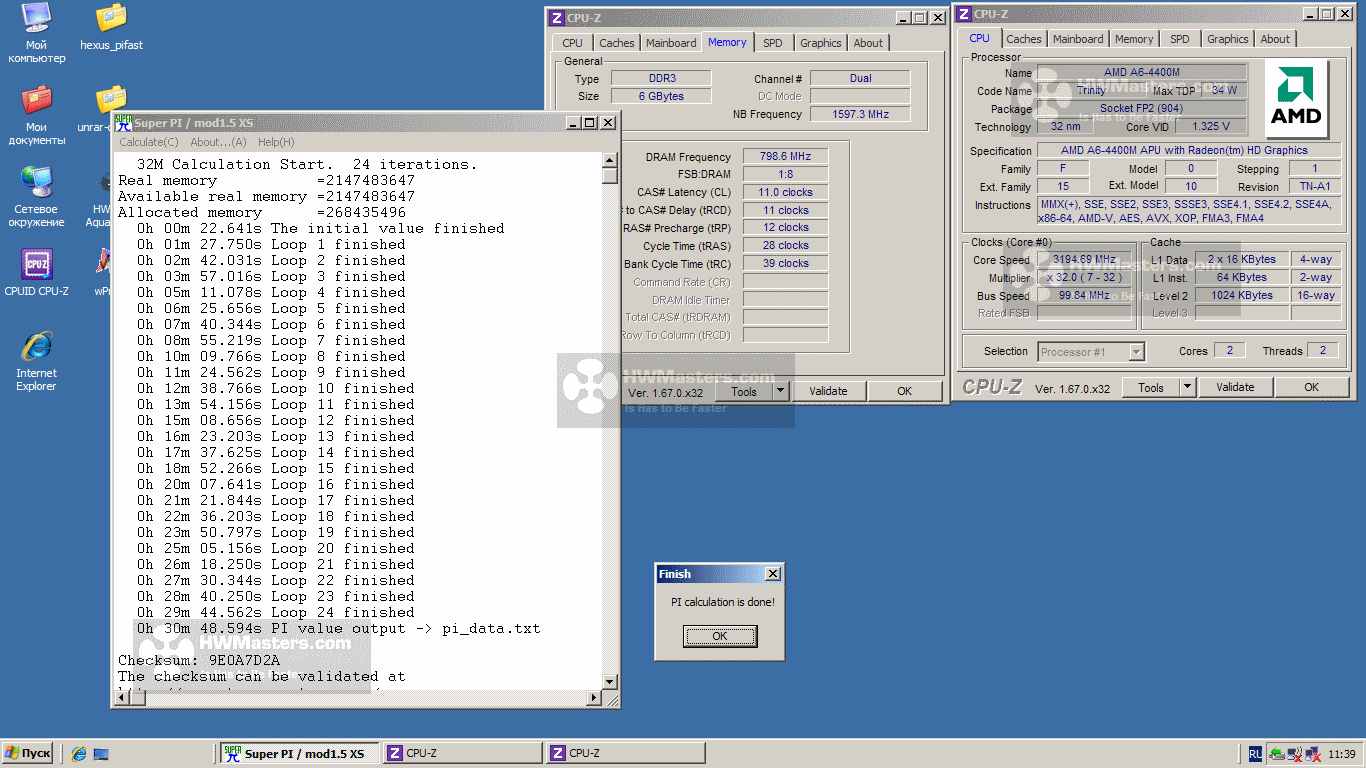Open the Calculate(C) menu in Super PI
Image resolution: width=1366 pixels, height=768 pixels.
pos(149,142)
